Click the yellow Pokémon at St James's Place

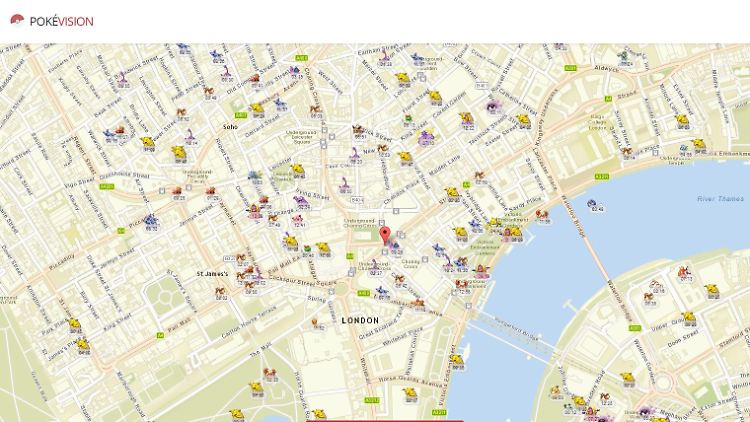coord(83,345)
